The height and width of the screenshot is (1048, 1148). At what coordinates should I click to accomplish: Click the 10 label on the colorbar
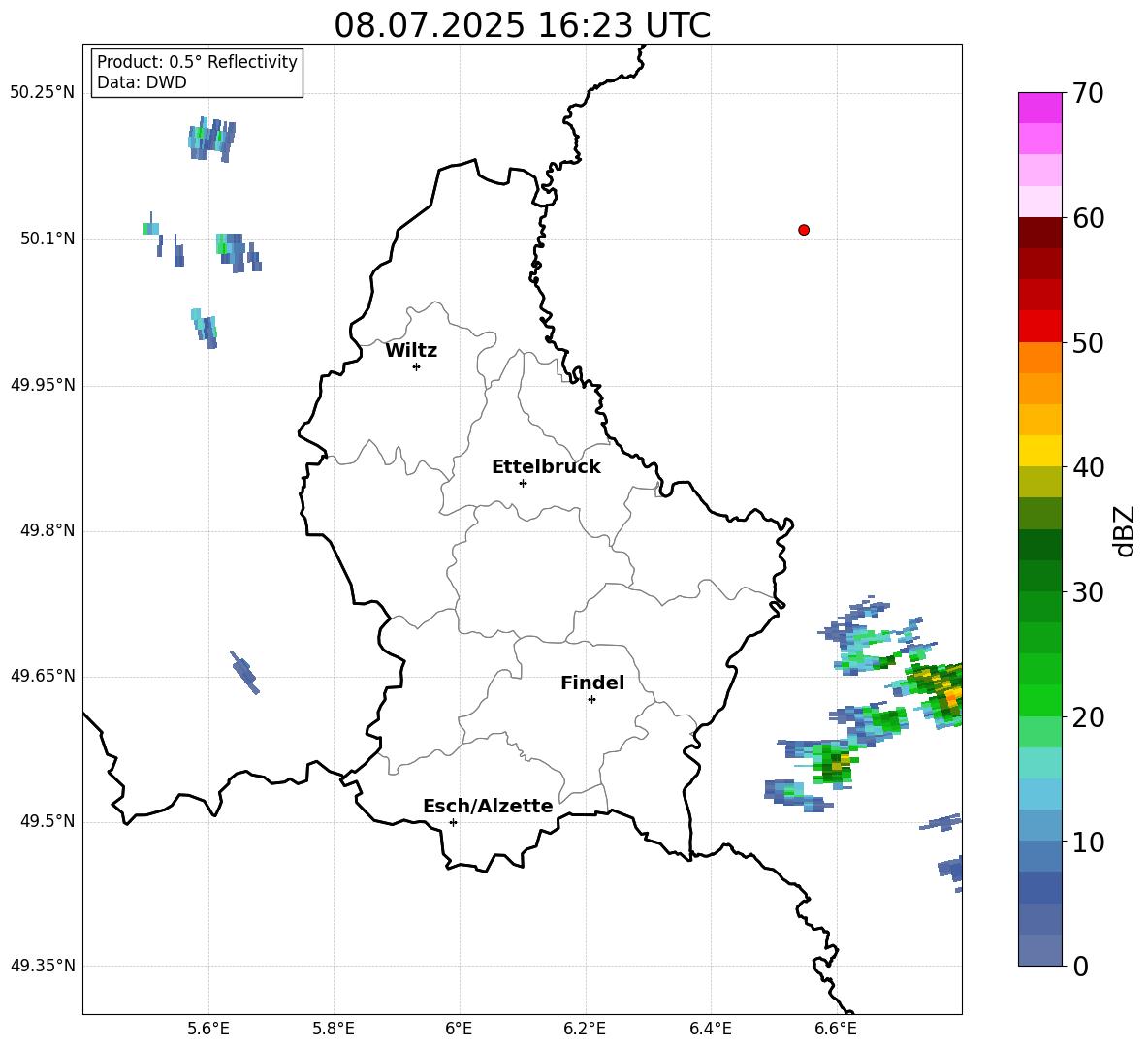(x=1087, y=842)
